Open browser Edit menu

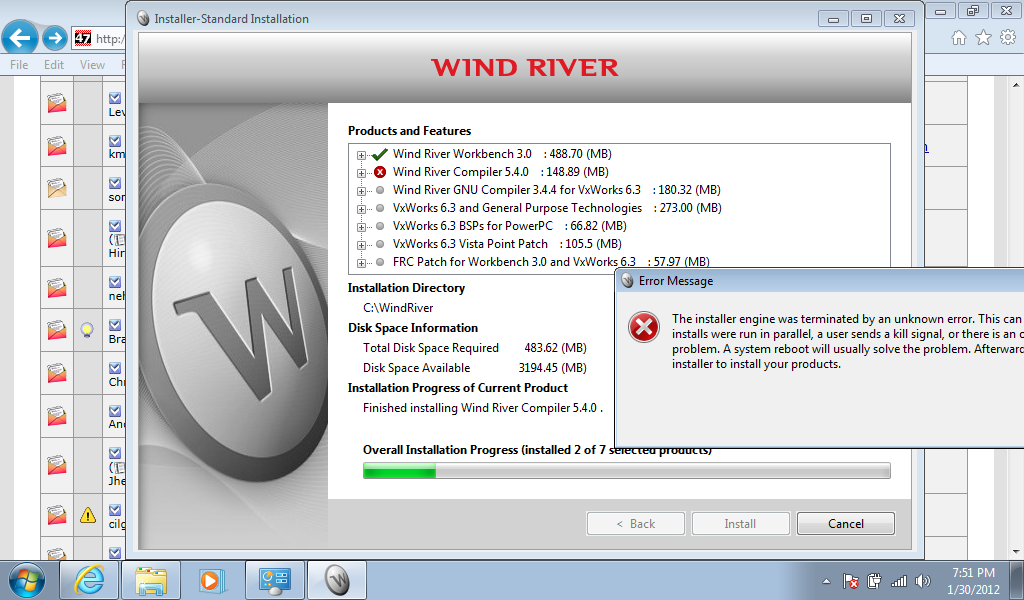[x=54, y=65]
